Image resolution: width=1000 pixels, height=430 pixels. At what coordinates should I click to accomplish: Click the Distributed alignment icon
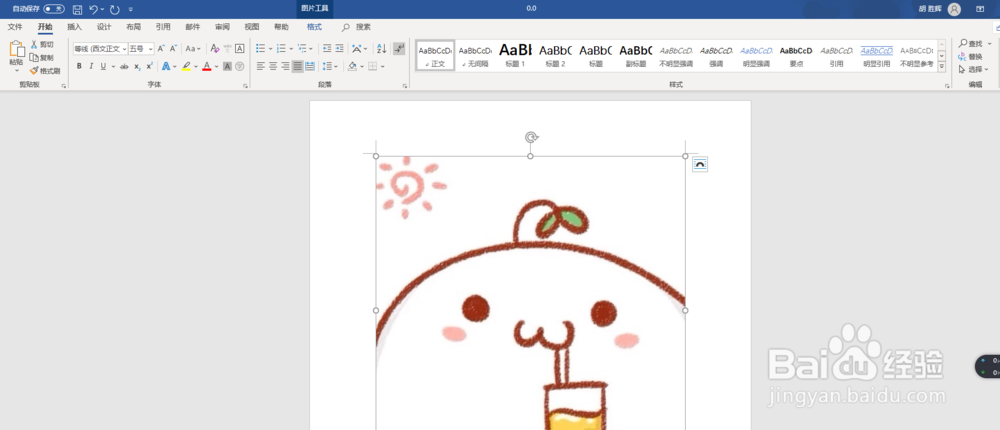click(310, 66)
